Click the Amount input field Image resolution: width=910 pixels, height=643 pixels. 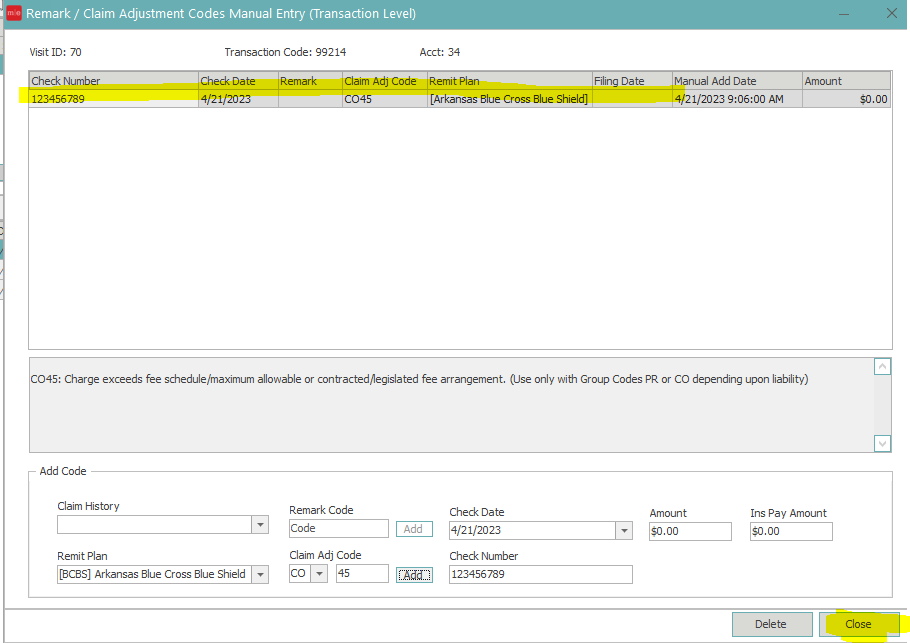coord(689,532)
